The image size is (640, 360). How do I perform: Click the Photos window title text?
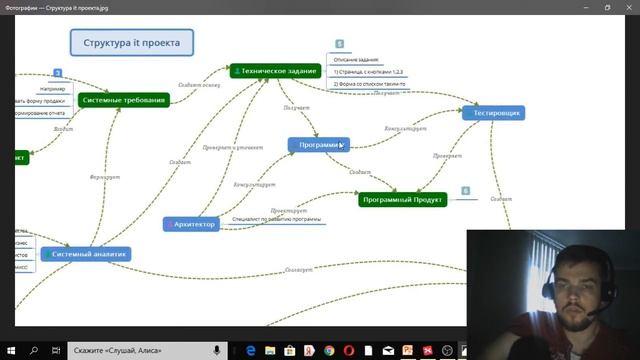57,8
